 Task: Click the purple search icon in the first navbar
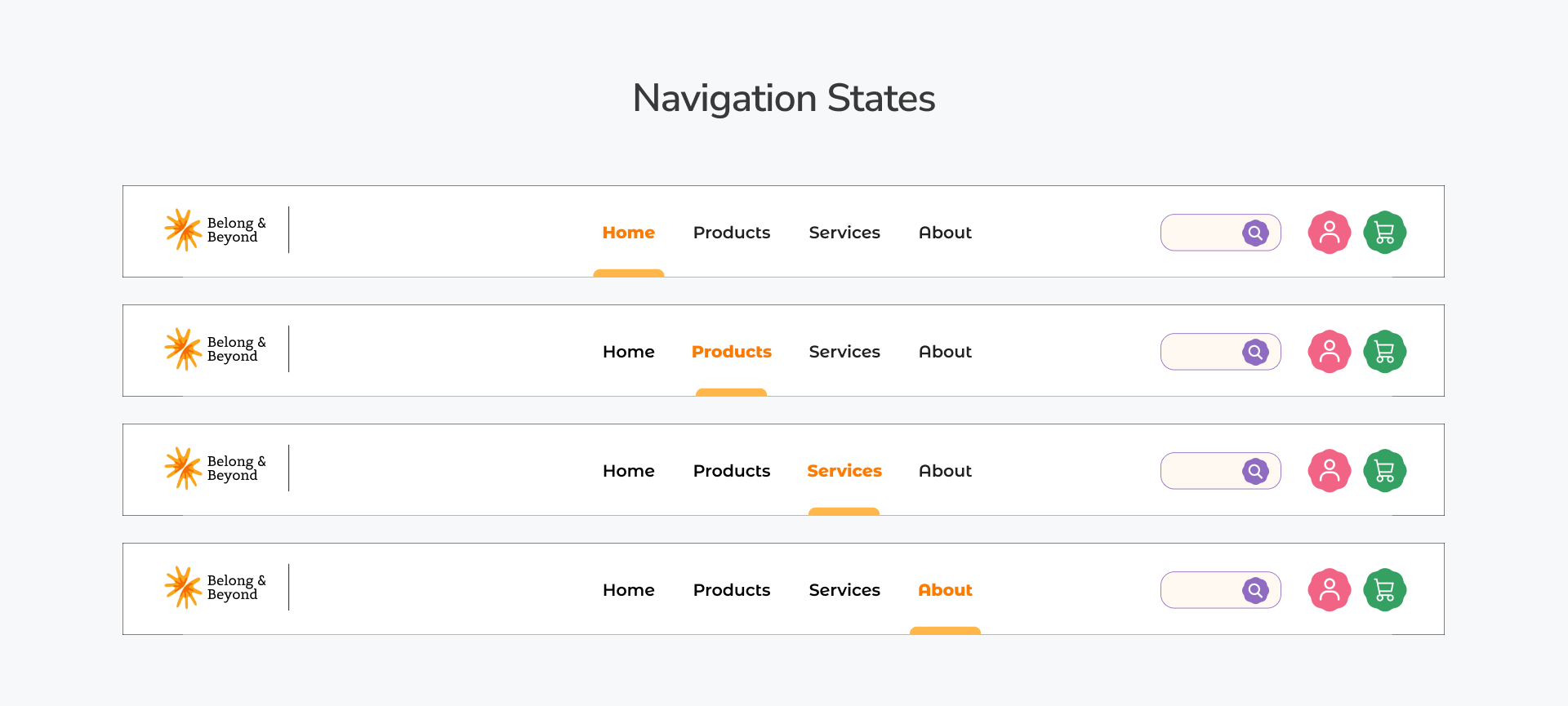point(1255,233)
